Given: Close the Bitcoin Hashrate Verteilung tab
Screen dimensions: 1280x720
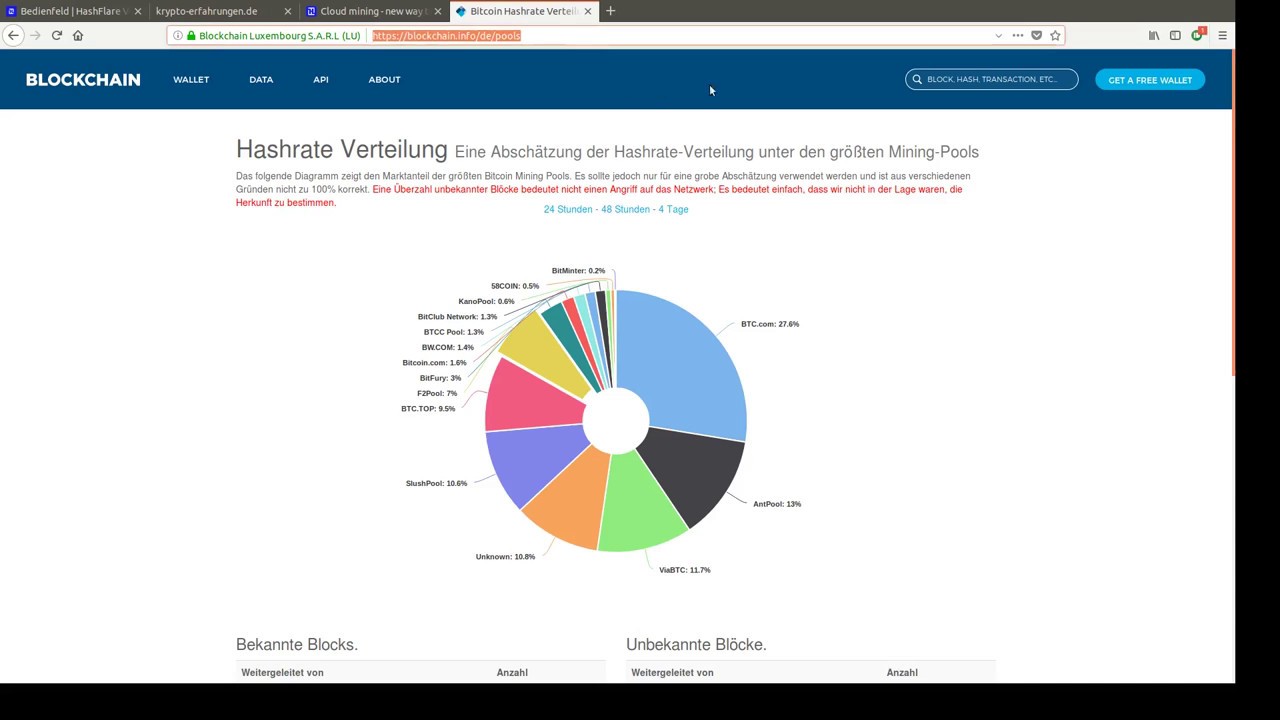Looking at the screenshot, I should [x=588, y=11].
